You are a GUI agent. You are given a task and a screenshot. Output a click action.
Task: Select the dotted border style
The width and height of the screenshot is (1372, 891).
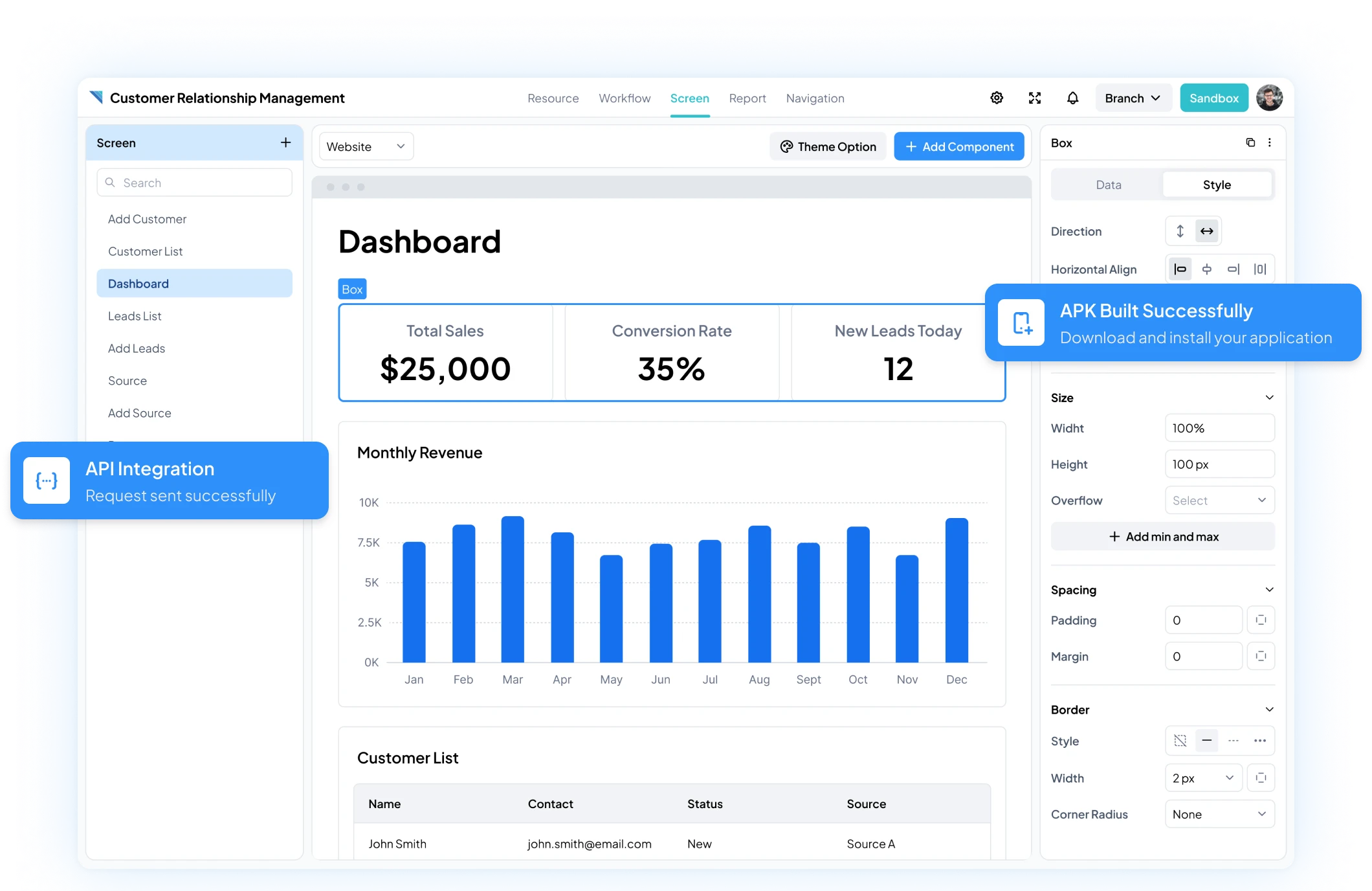coord(1259,741)
